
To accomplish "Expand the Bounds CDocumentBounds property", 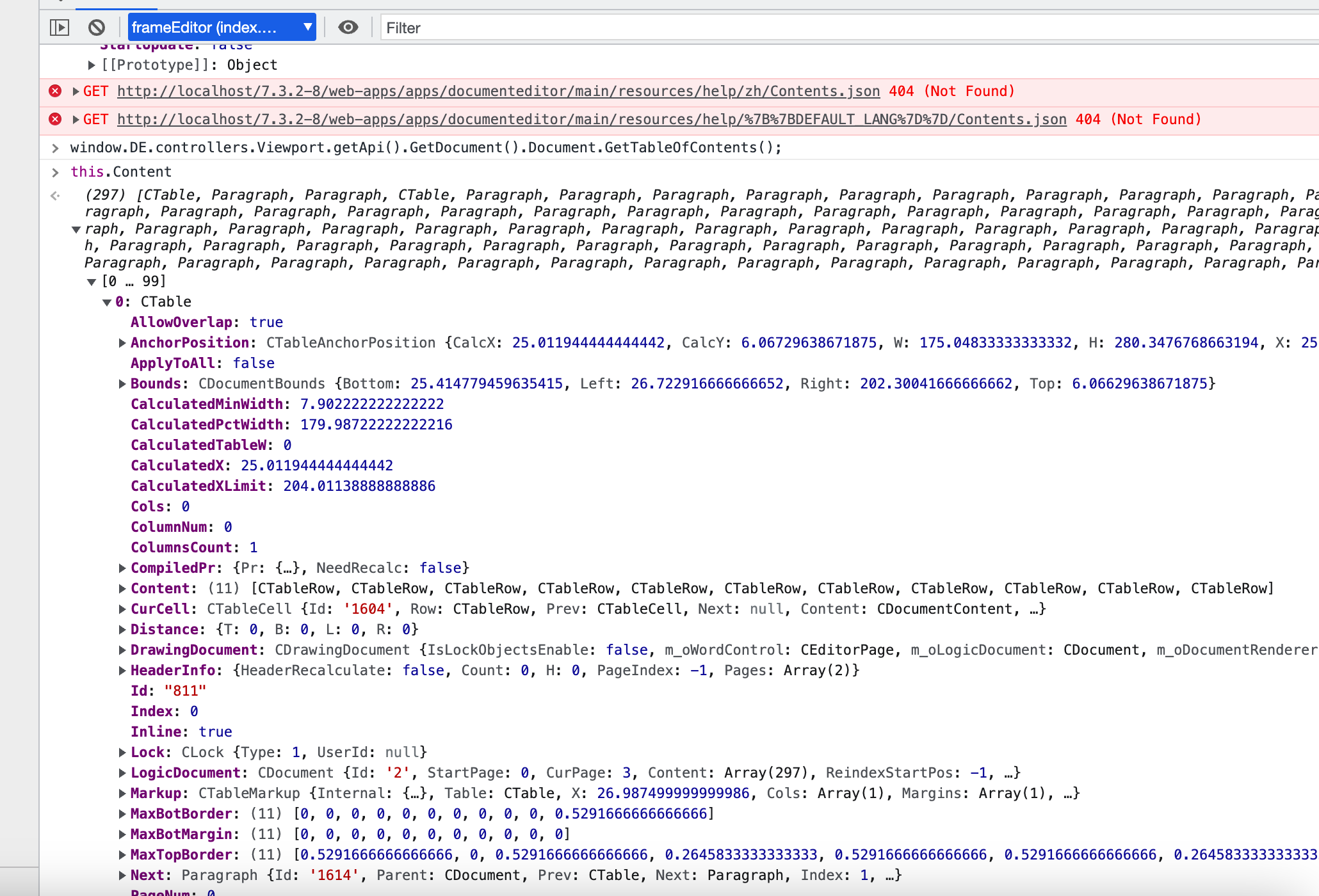I will pyautogui.click(x=122, y=383).
